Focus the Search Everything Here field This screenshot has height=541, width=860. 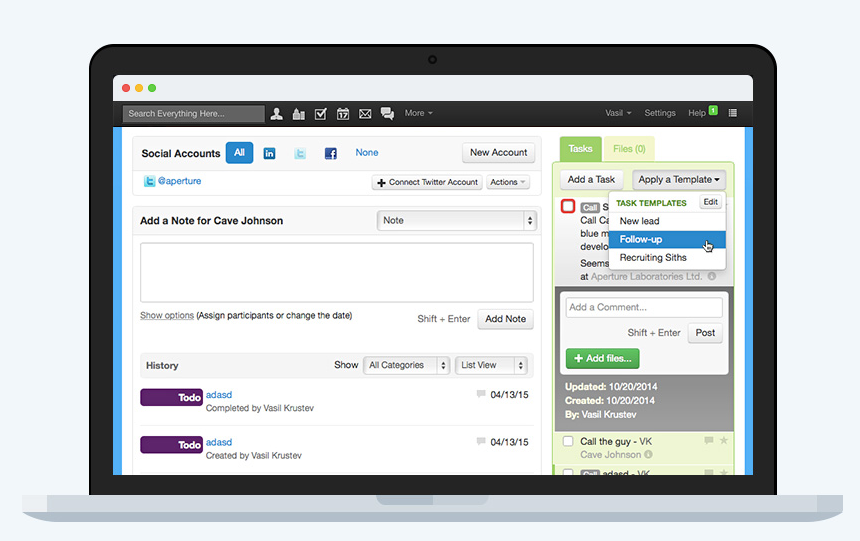coord(194,114)
